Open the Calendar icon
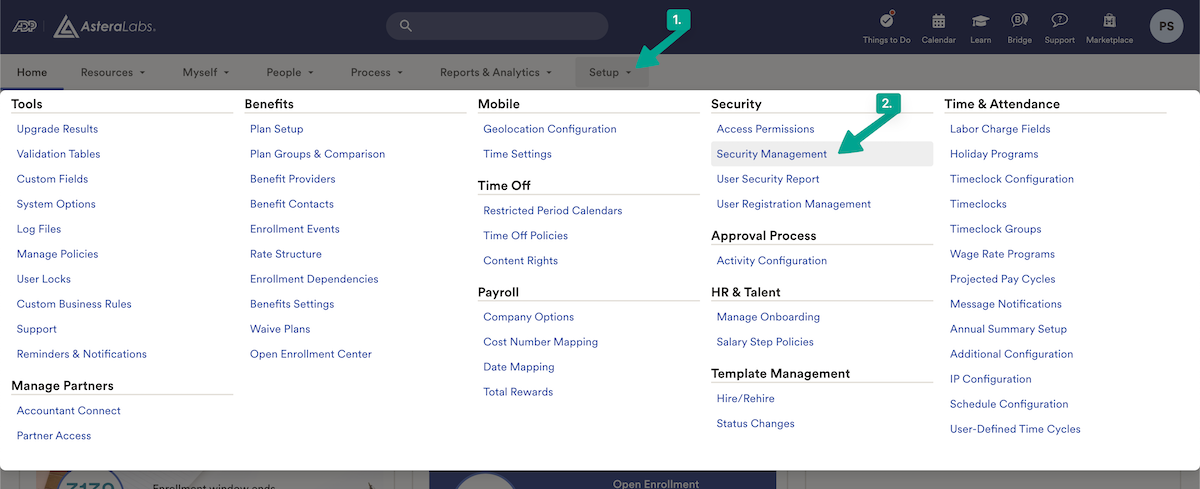The height and width of the screenshot is (489, 1200). point(938,21)
